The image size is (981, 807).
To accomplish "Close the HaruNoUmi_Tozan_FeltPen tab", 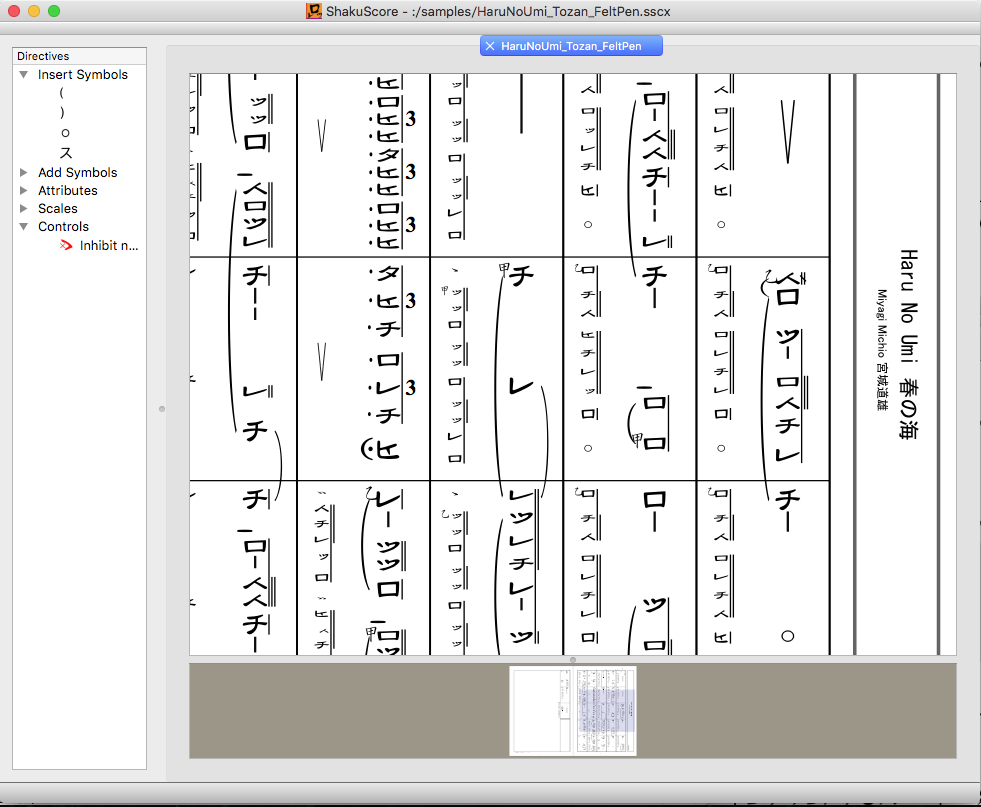I will (x=489, y=45).
